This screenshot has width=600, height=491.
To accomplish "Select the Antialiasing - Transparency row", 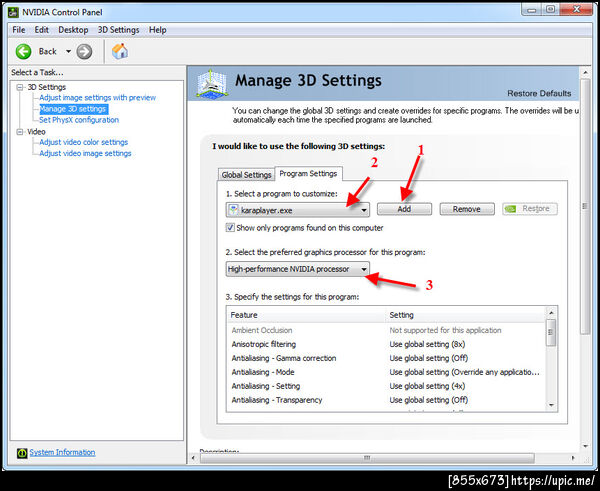I will pyautogui.click(x=386, y=400).
